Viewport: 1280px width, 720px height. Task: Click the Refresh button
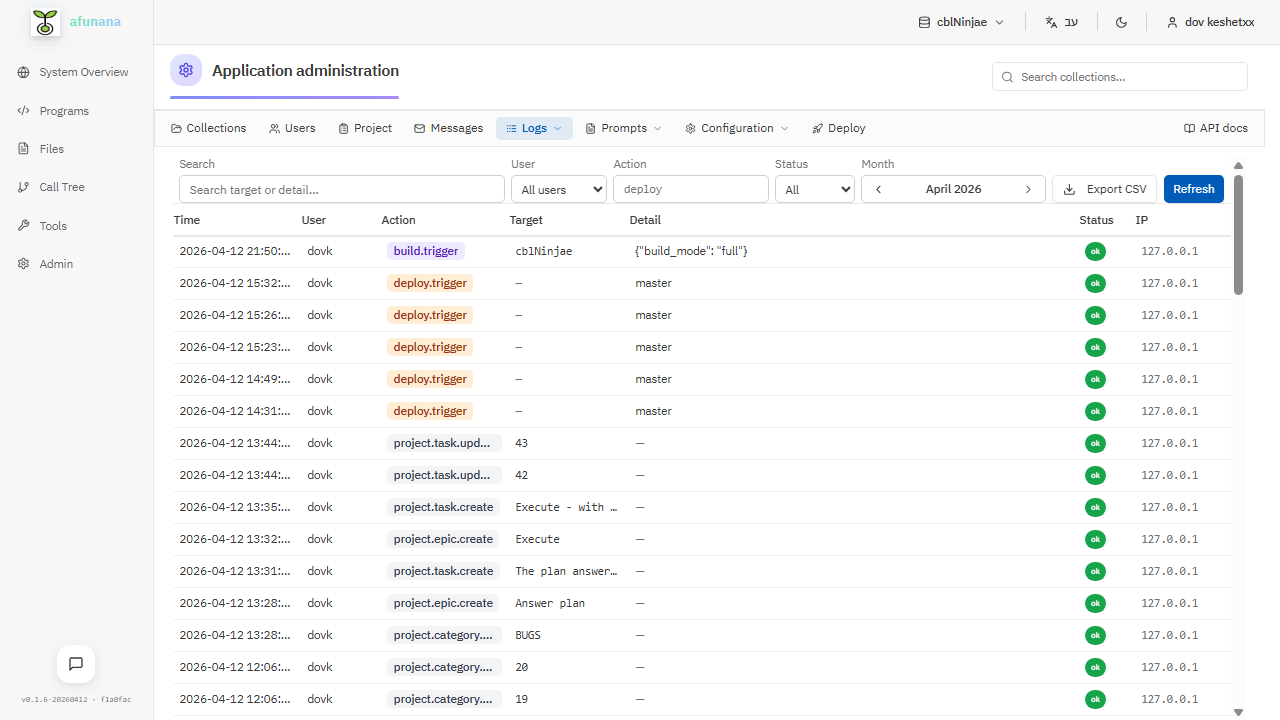click(1193, 189)
